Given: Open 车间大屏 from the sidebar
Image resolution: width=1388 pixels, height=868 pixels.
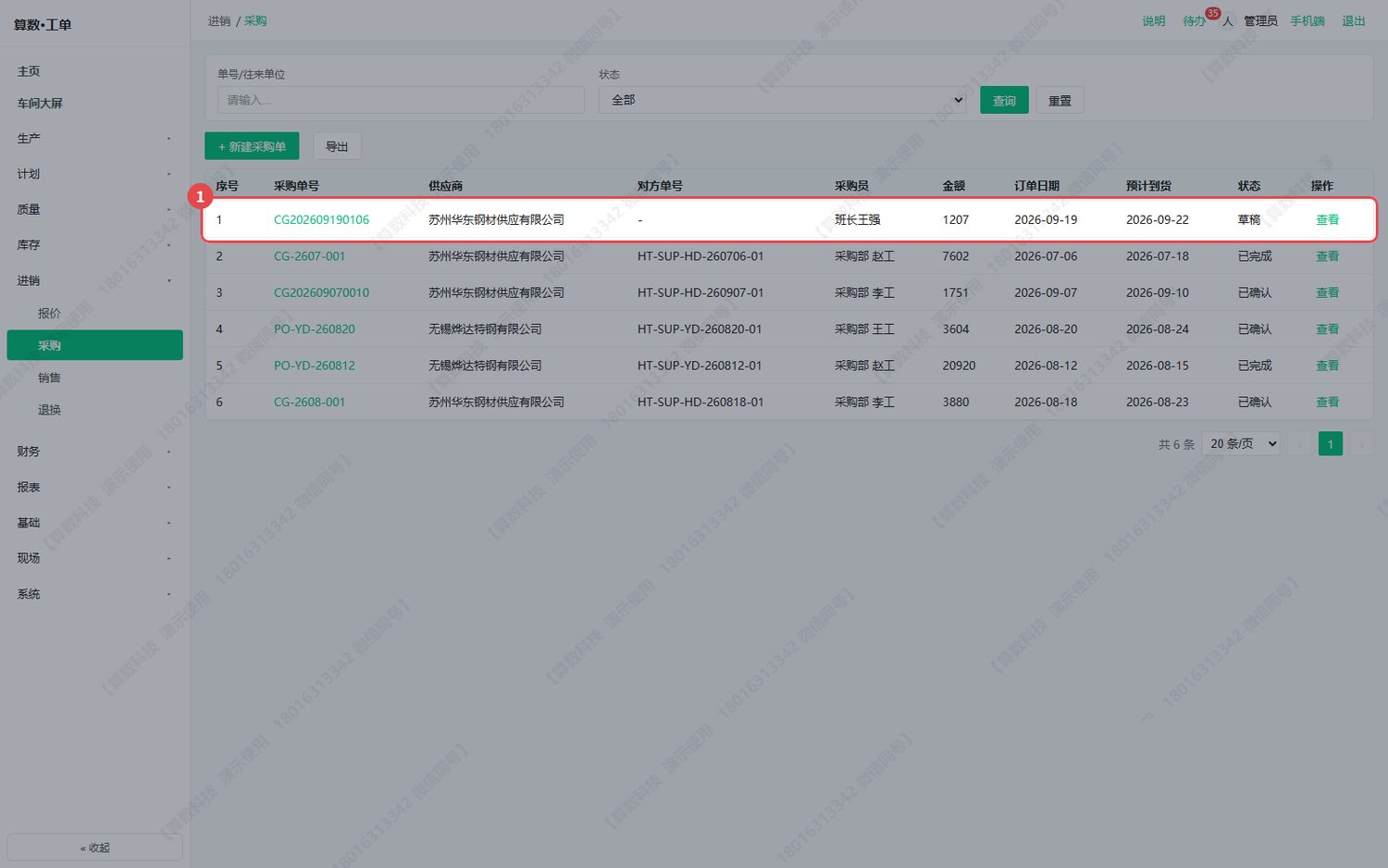Looking at the screenshot, I should pos(94,104).
